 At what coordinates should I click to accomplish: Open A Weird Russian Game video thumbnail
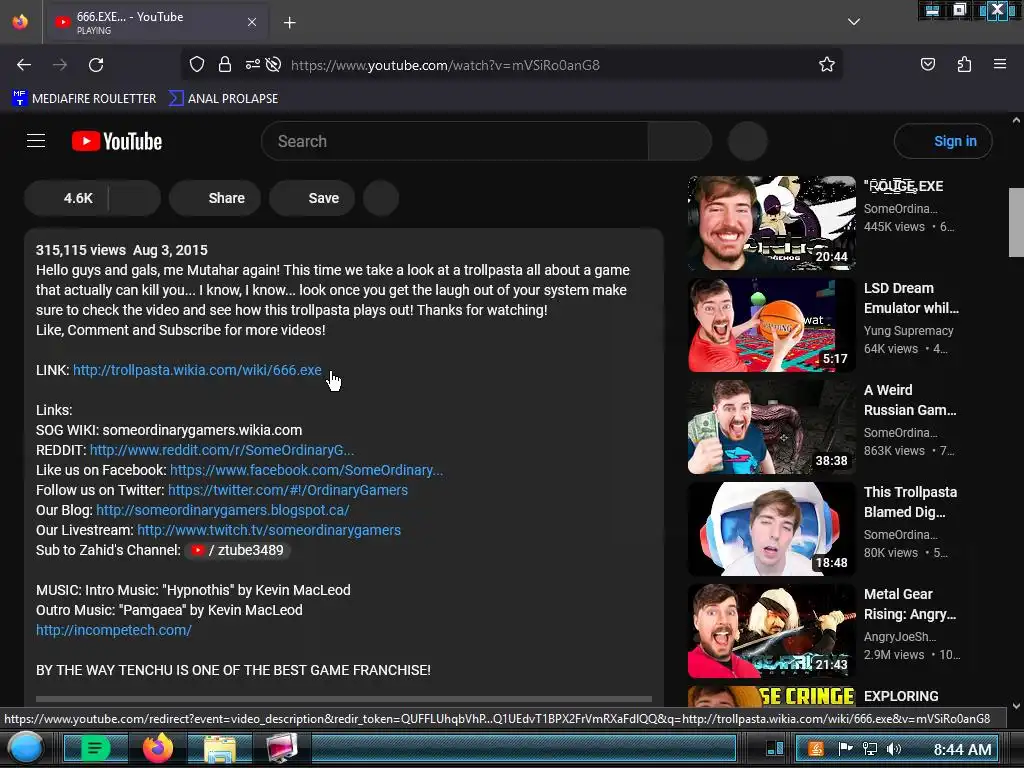pos(771,426)
